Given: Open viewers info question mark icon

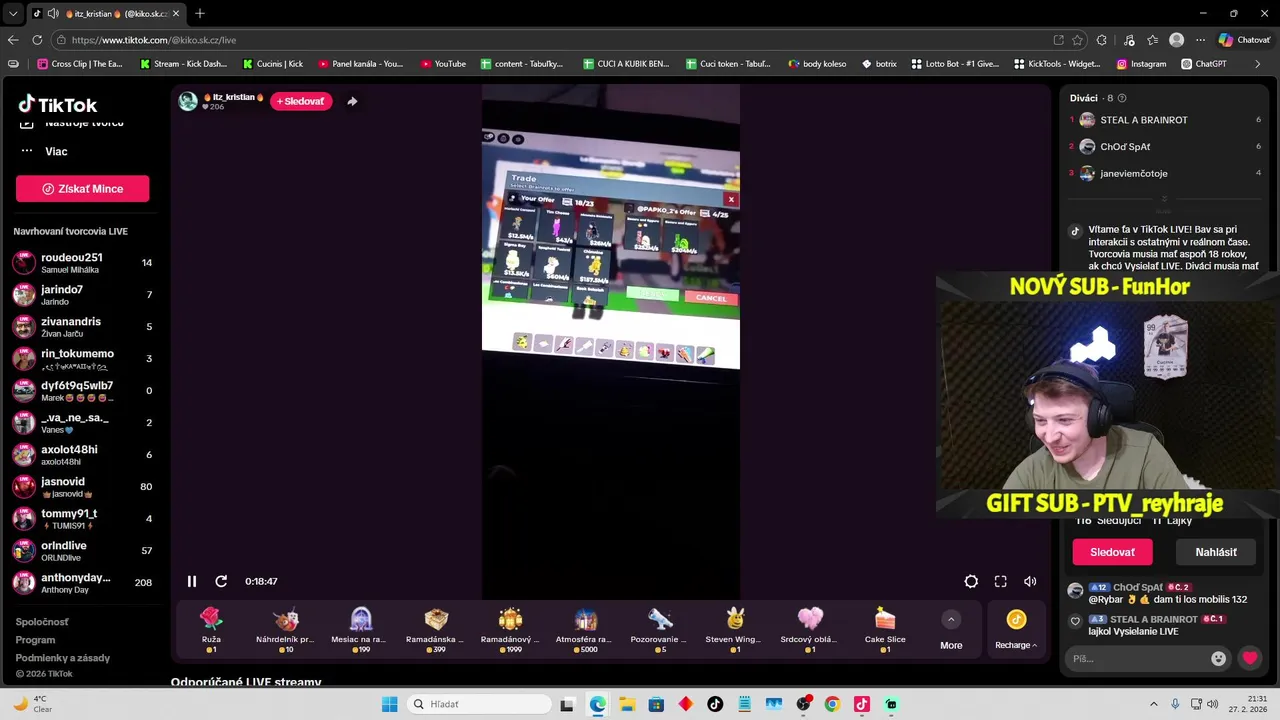Looking at the screenshot, I should 1122,98.
